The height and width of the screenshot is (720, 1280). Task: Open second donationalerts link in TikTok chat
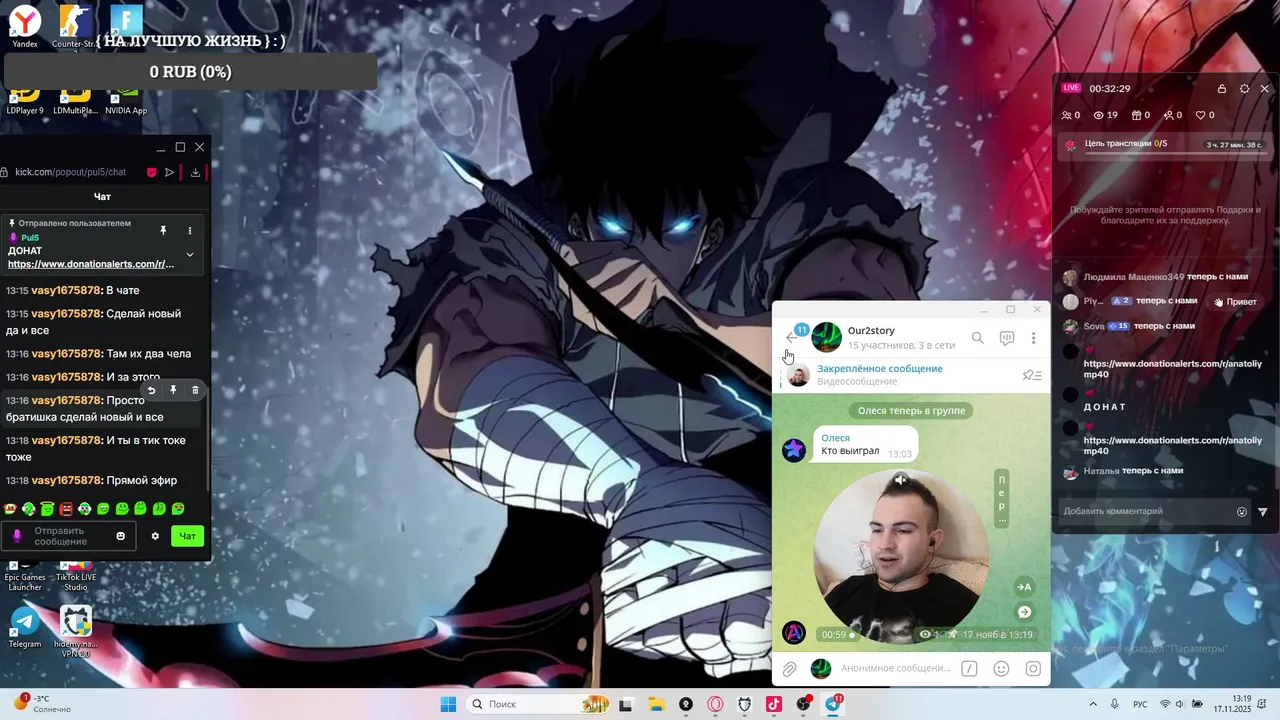coord(1173,445)
